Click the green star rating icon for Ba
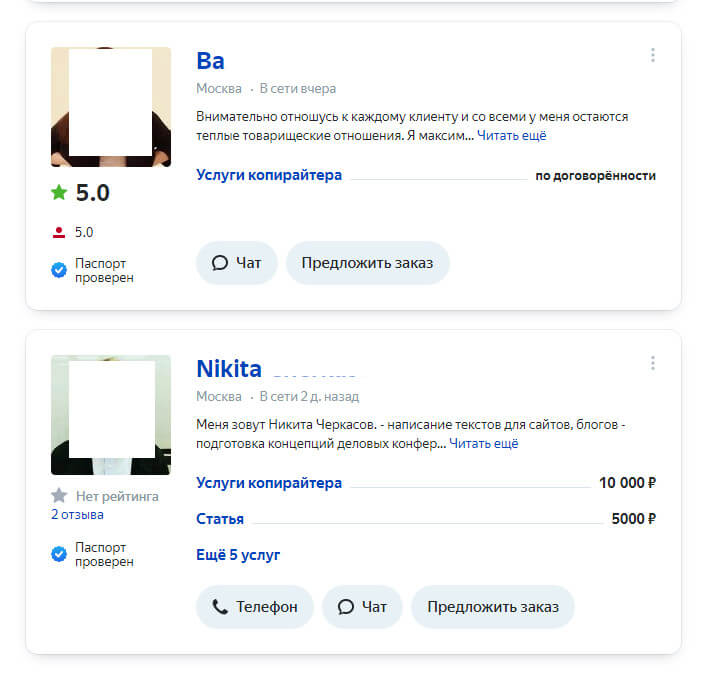 click(x=59, y=192)
